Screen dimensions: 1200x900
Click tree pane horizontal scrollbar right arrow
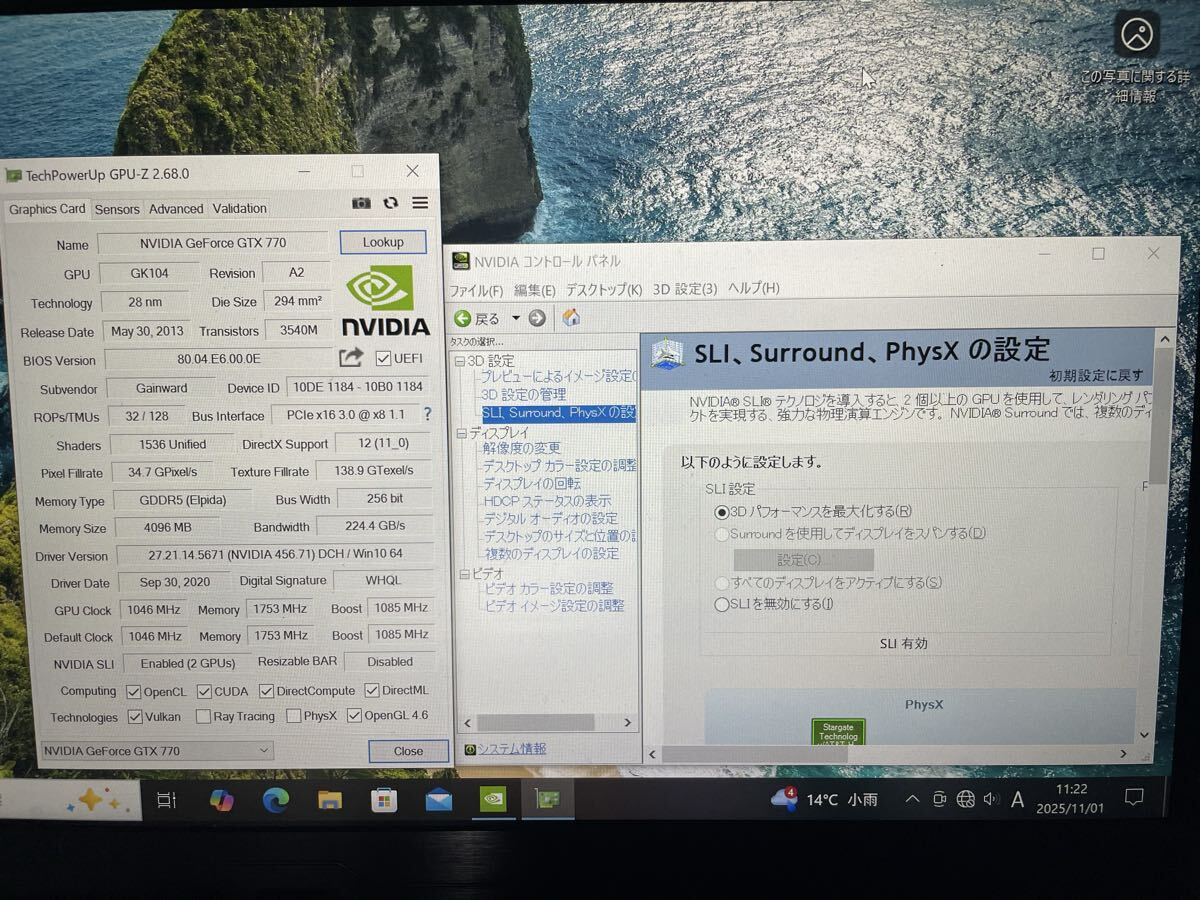(x=628, y=723)
